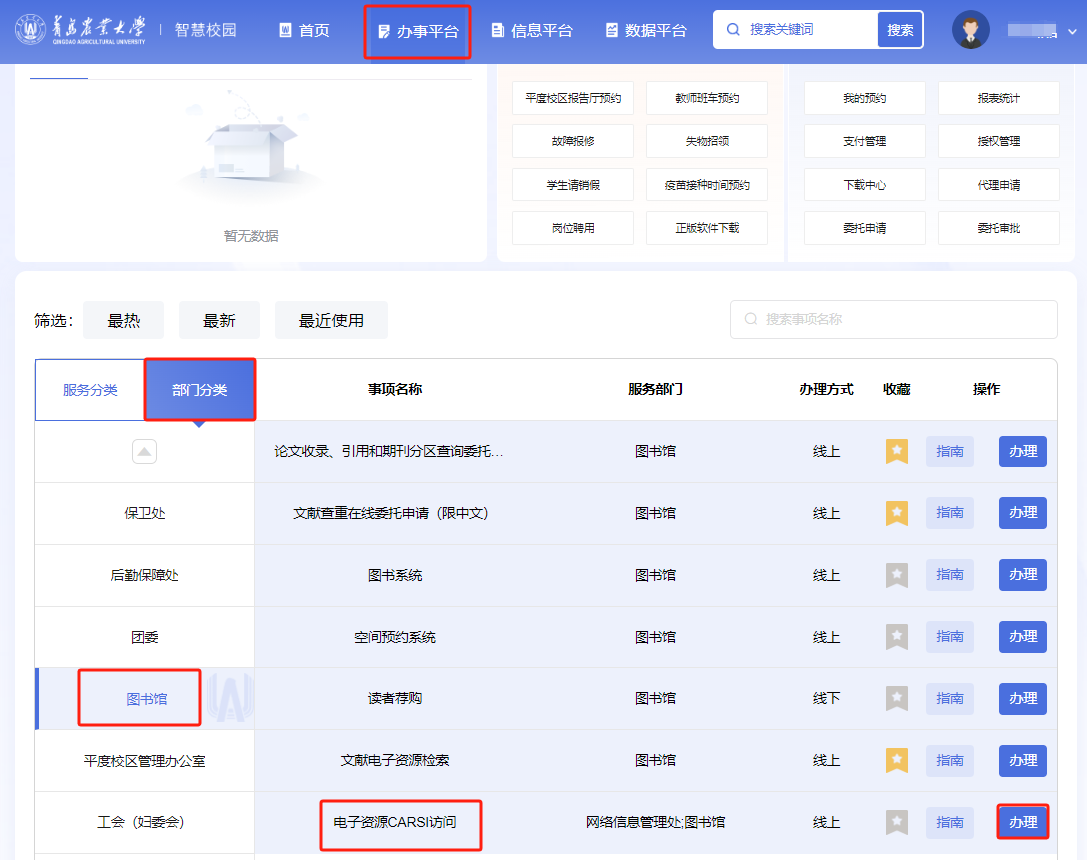Click the university logo in header
This screenshot has width=1087, height=860.
pyautogui.click(x=80, y=30)
